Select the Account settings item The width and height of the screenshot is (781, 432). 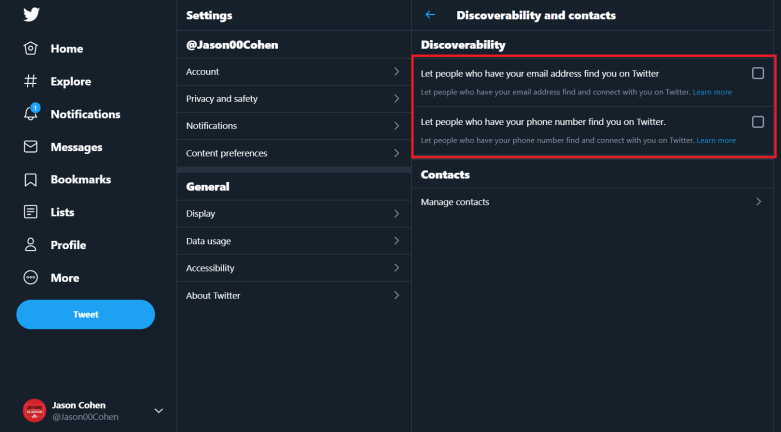(x=294, y=72)
